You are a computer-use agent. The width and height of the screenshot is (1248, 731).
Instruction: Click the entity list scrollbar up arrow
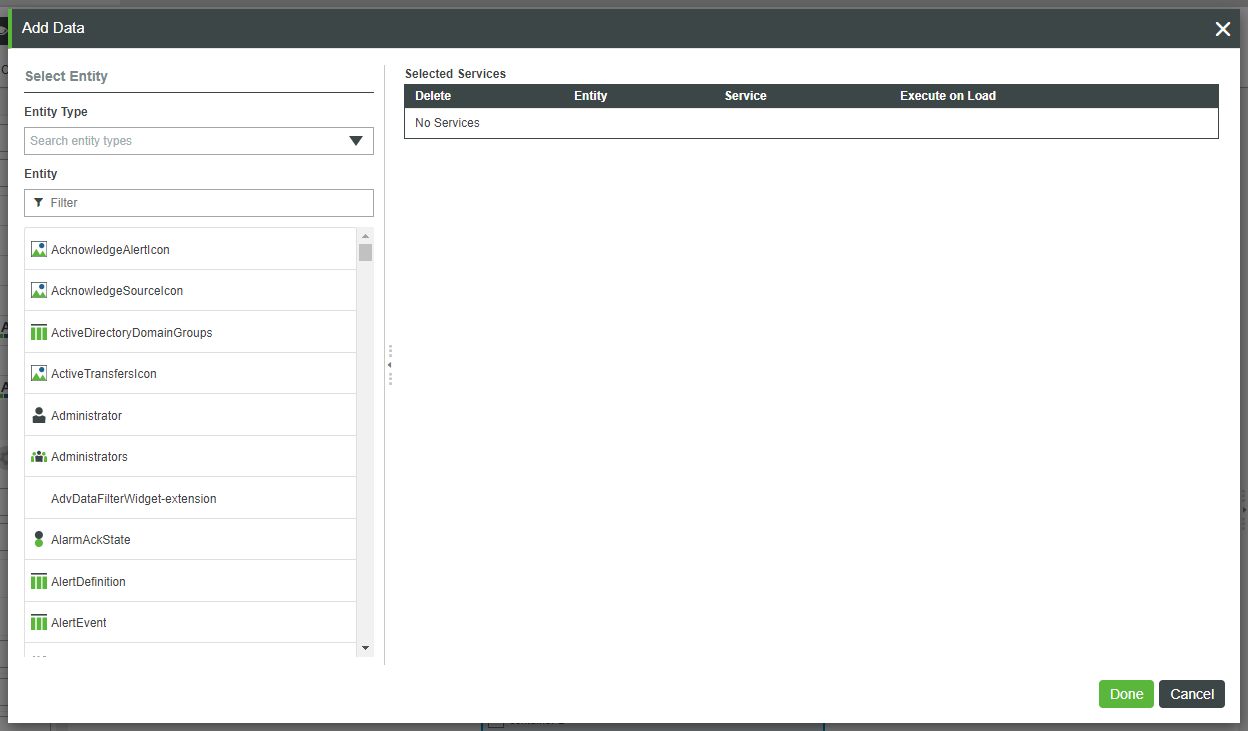(x=365, y=236)
